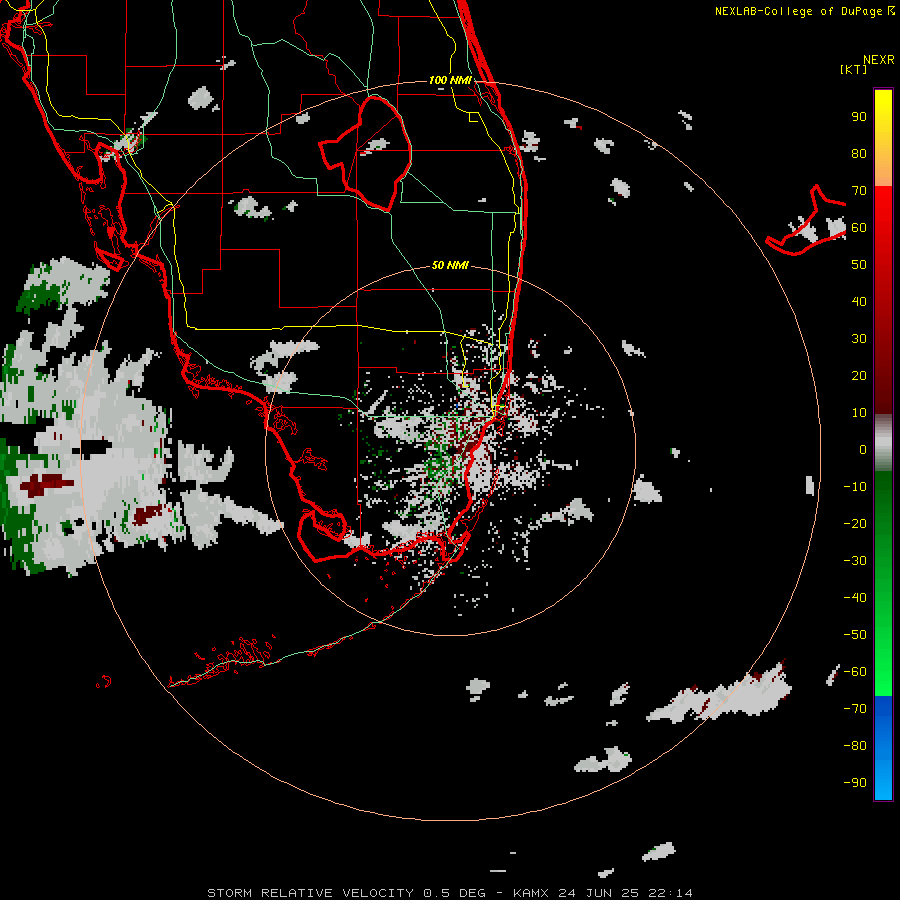The height and width of the screenshot is (900, 900).
Task: Click the 100 NMI range ring label
Action: tap(451, 80)
